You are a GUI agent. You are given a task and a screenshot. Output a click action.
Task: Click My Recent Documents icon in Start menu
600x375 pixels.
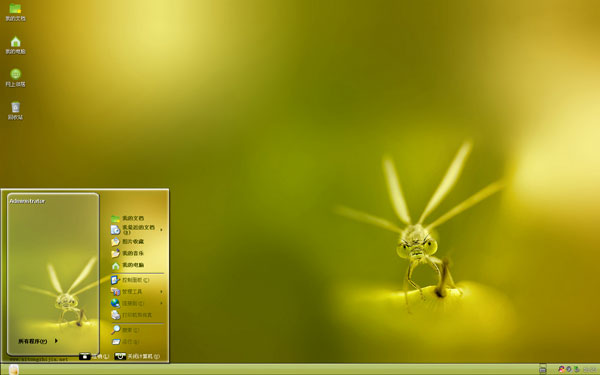(115, 230)
